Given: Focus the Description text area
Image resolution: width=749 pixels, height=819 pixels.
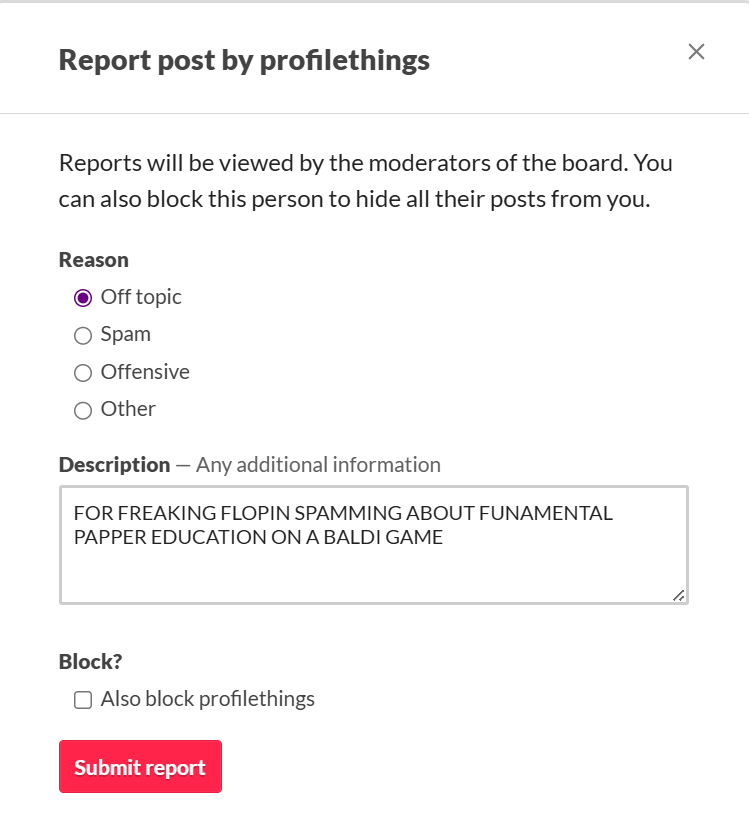Looking at the screenshot, I should pos(374,545).
